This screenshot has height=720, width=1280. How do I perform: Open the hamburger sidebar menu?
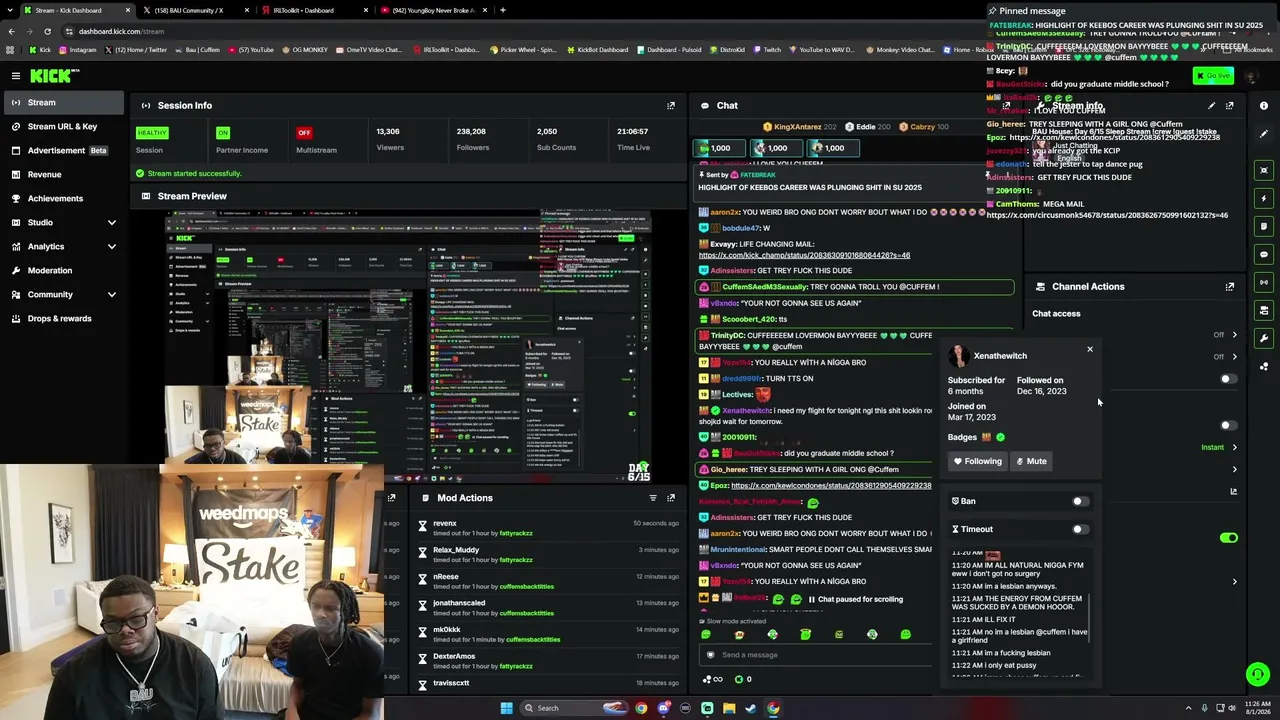click(15, 76)
